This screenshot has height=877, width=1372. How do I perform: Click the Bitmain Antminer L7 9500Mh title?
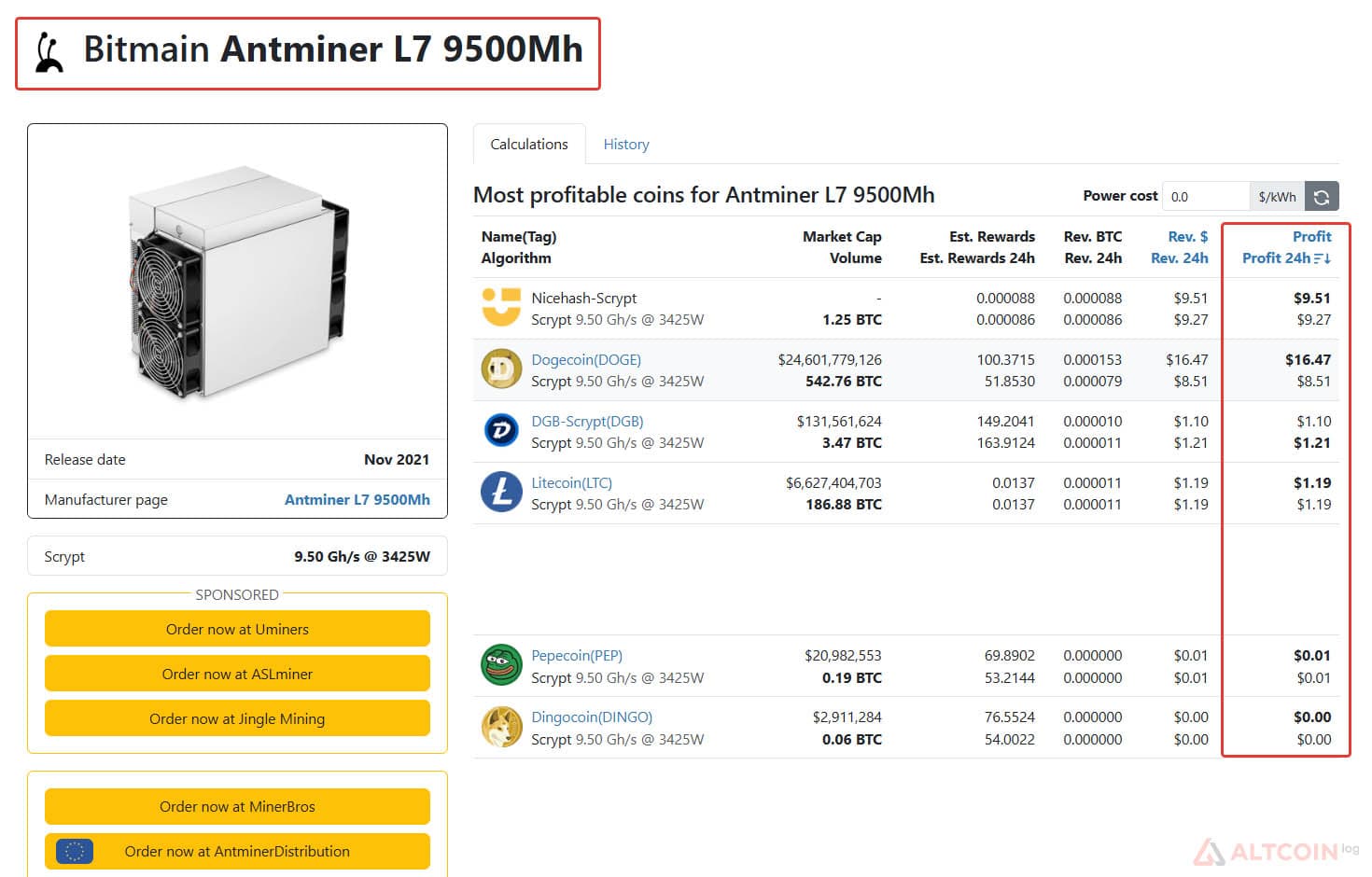(333, 49)
